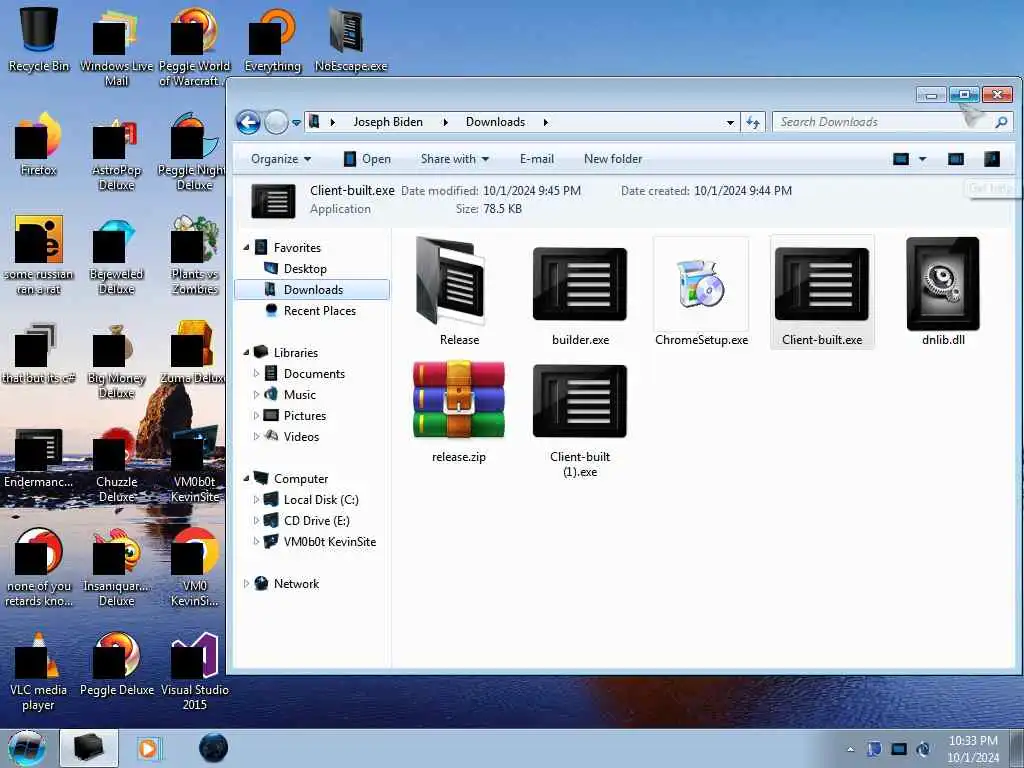Select Recent Places in Favorites

point(319,311)
